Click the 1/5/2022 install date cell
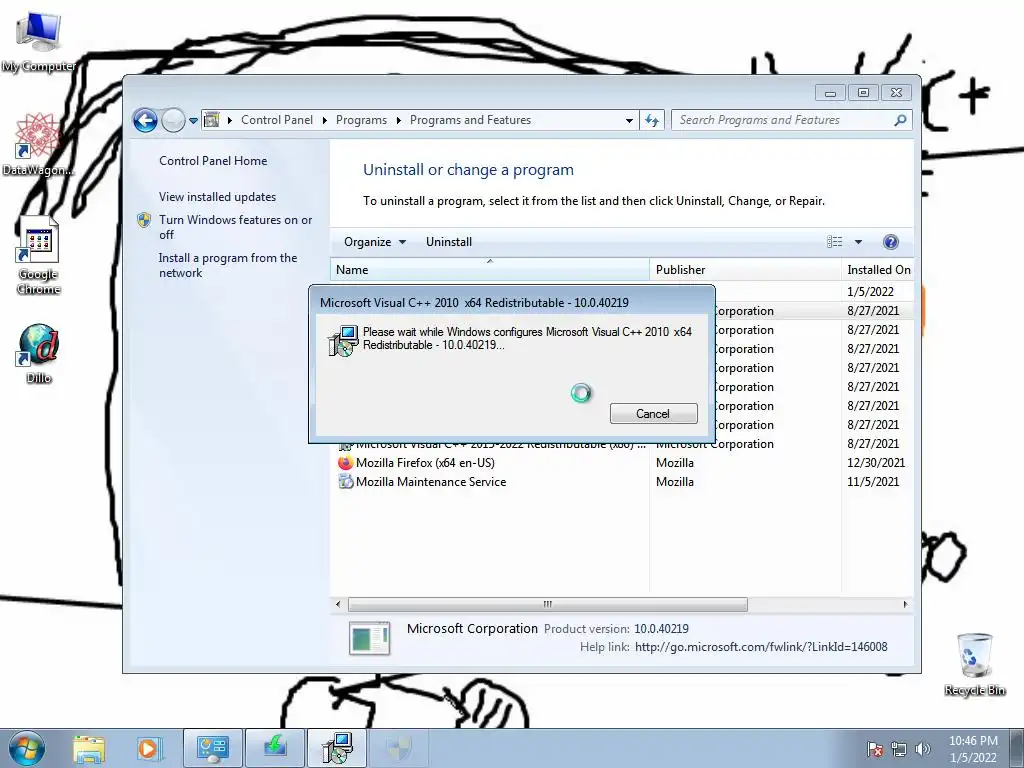The image size is (1024, 768). pos(871,291)
